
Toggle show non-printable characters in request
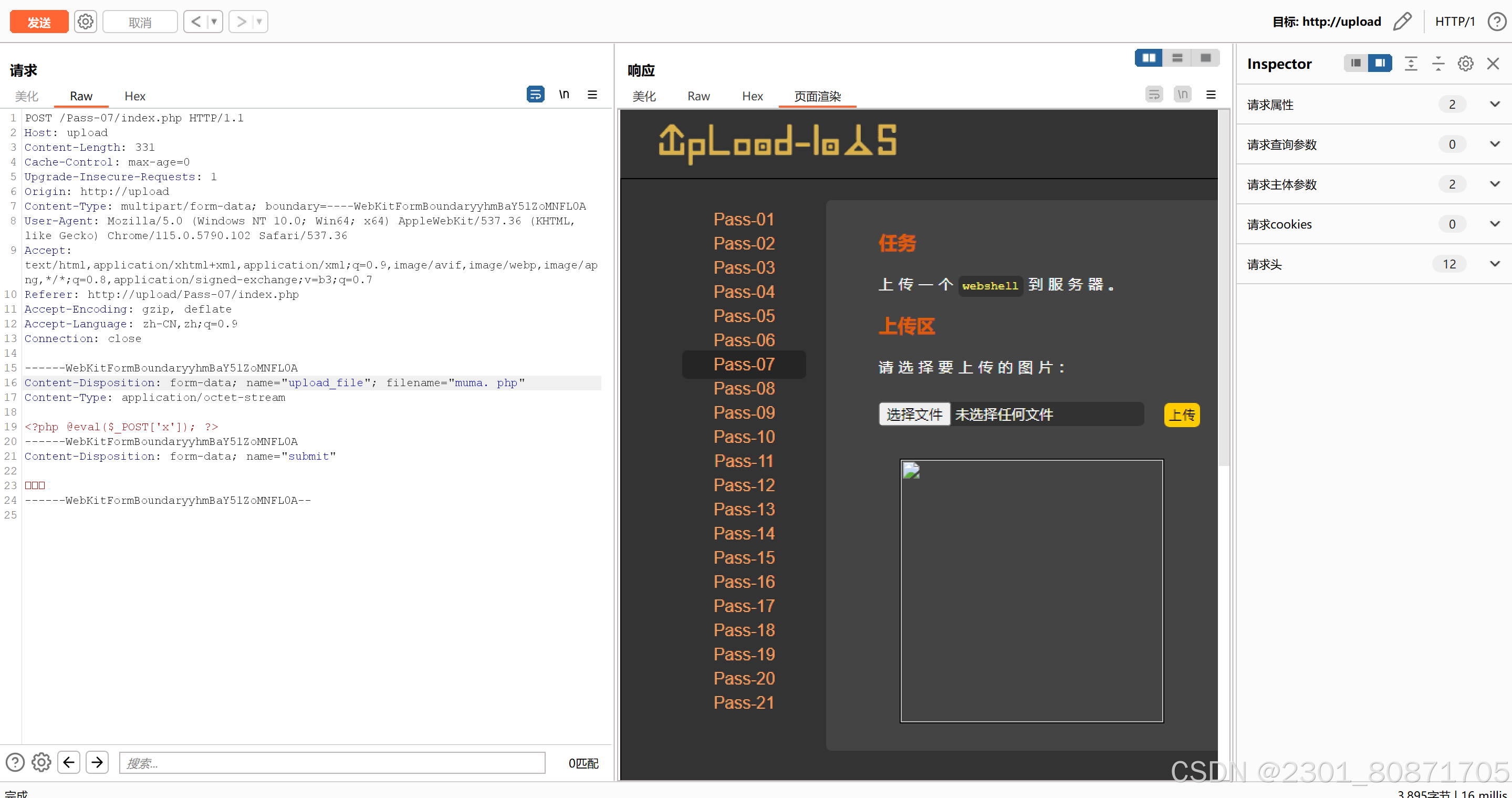(x=564, y=94)
